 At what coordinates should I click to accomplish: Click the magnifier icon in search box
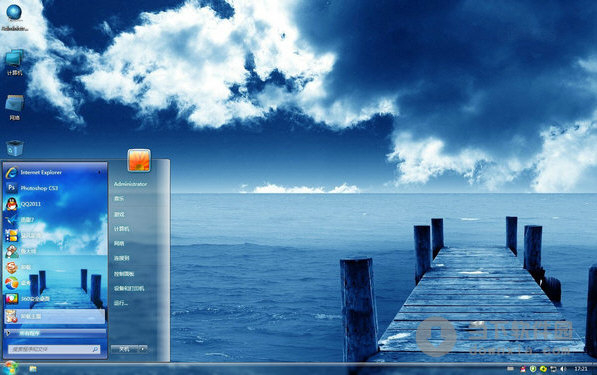[95, 349]
